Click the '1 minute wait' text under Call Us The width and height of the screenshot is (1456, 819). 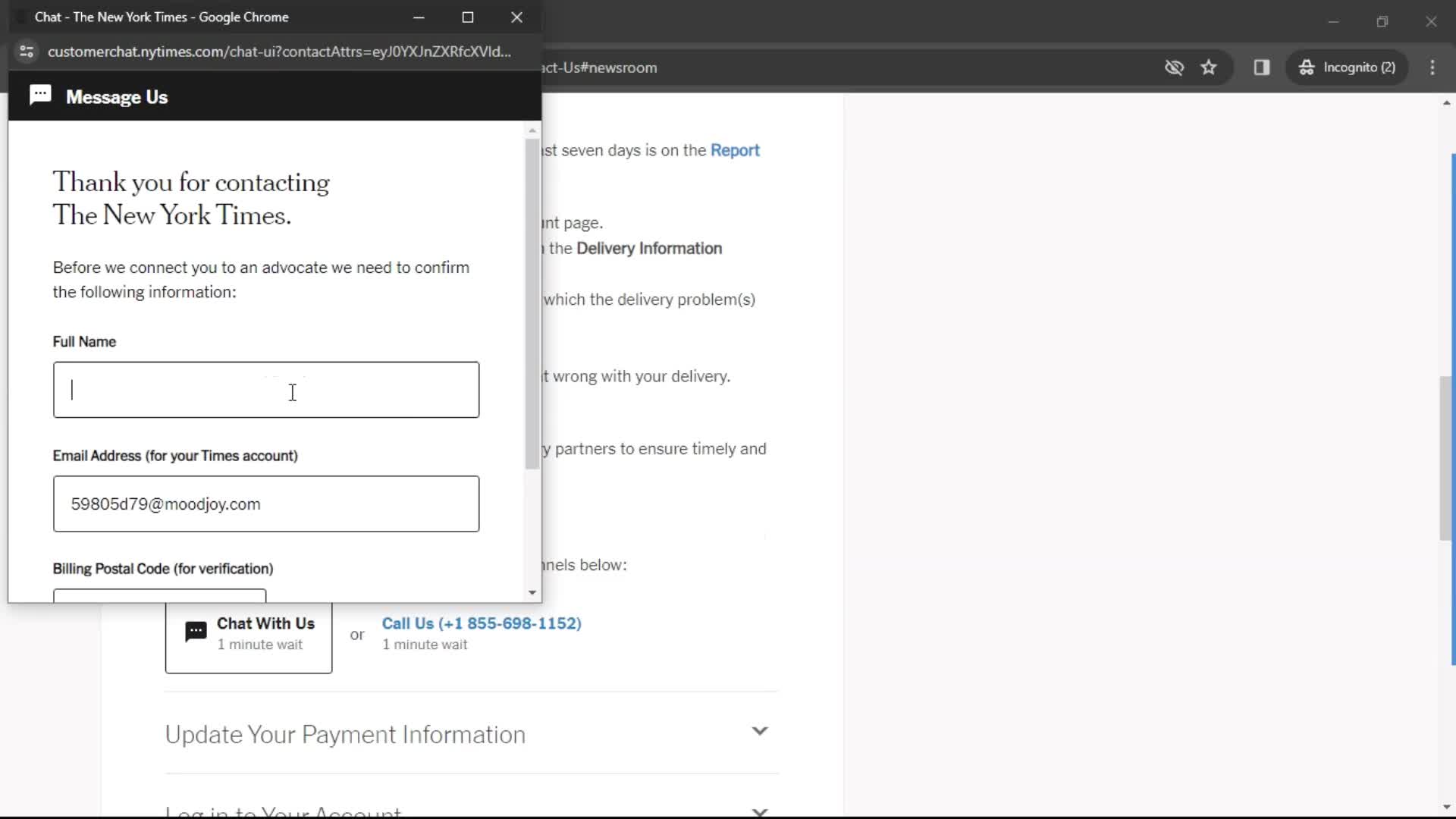pos(425,645)
